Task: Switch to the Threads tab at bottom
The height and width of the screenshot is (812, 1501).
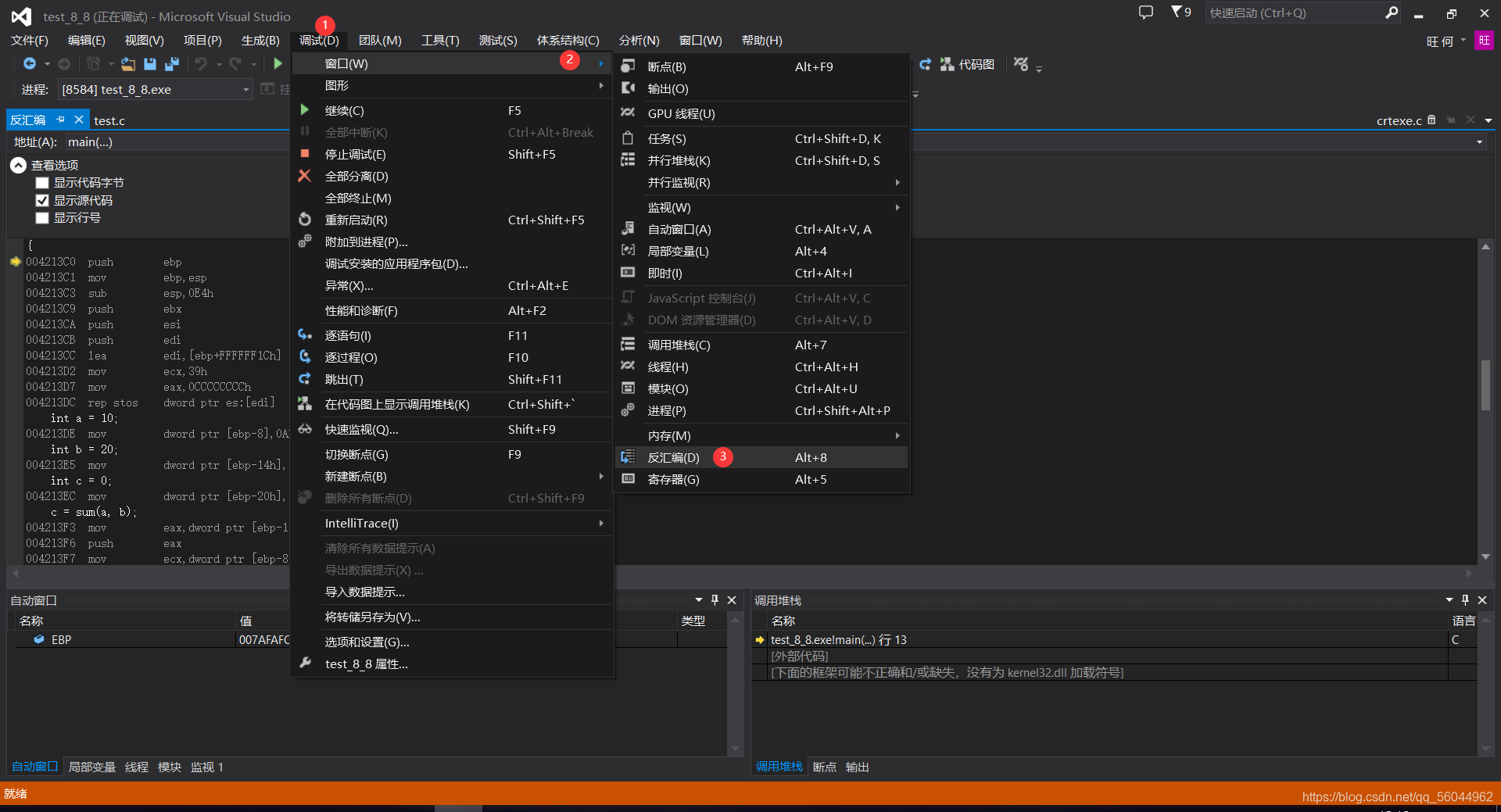Action: [137, 767]
